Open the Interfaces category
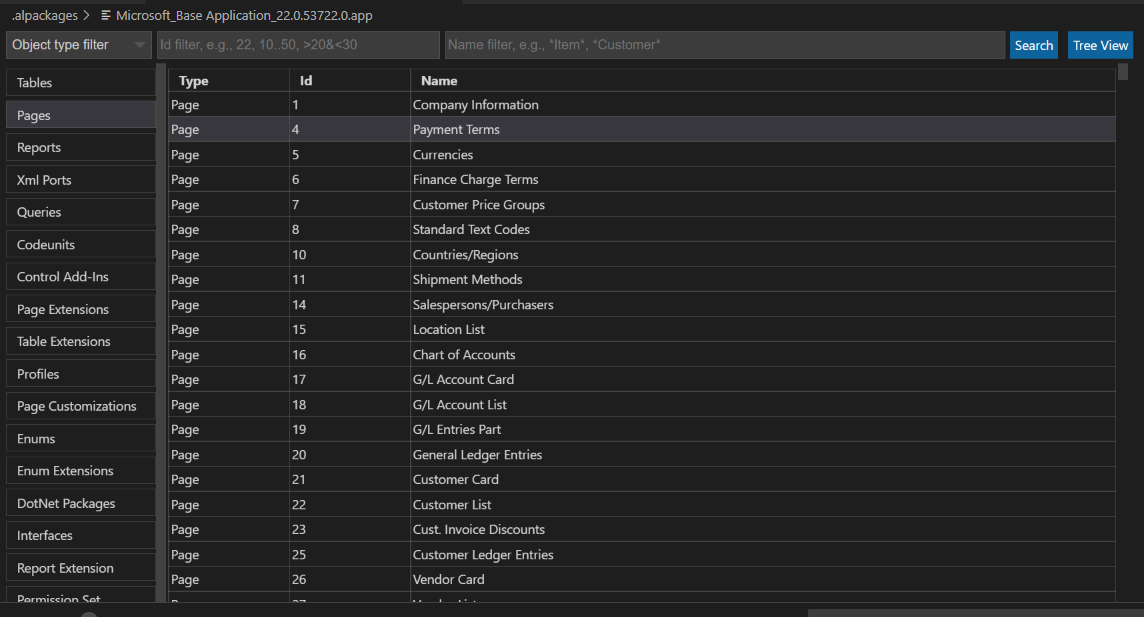The height and width of the screenshot is (617, 1144). tap(80, 535)
